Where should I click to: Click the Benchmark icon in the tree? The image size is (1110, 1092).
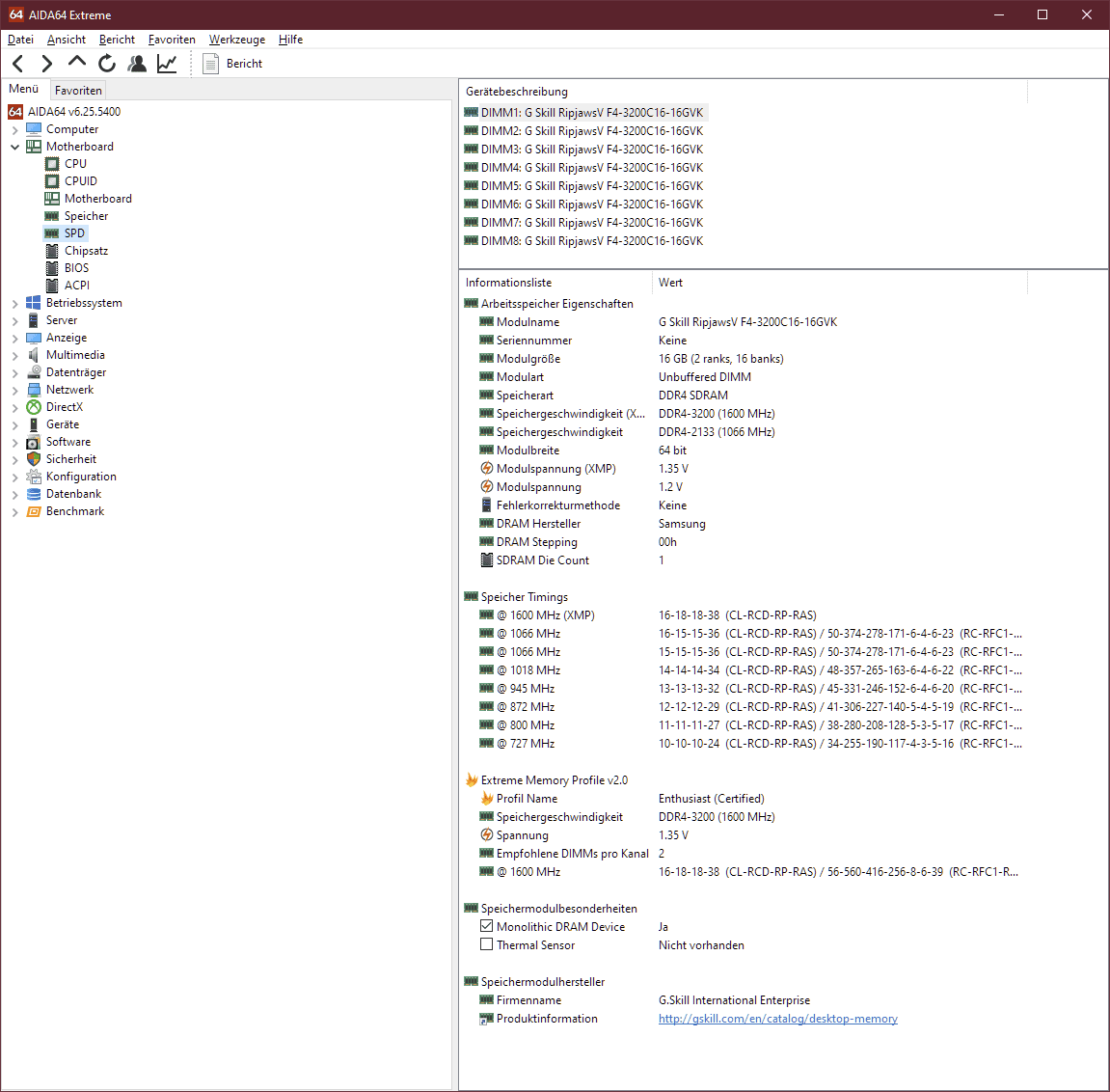point(34,511)
